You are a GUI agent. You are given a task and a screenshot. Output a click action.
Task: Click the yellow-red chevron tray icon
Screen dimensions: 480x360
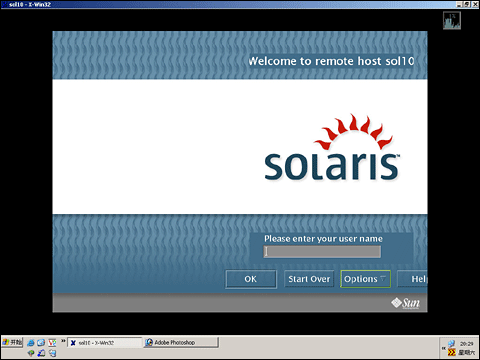coord(452,352)
